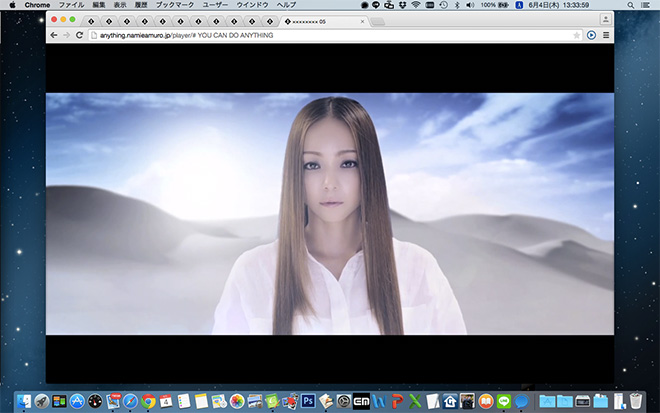Open the ウインドウ menu
This screenshot has width=660, height=413.
pyautogui.click(x=250, y=5)
